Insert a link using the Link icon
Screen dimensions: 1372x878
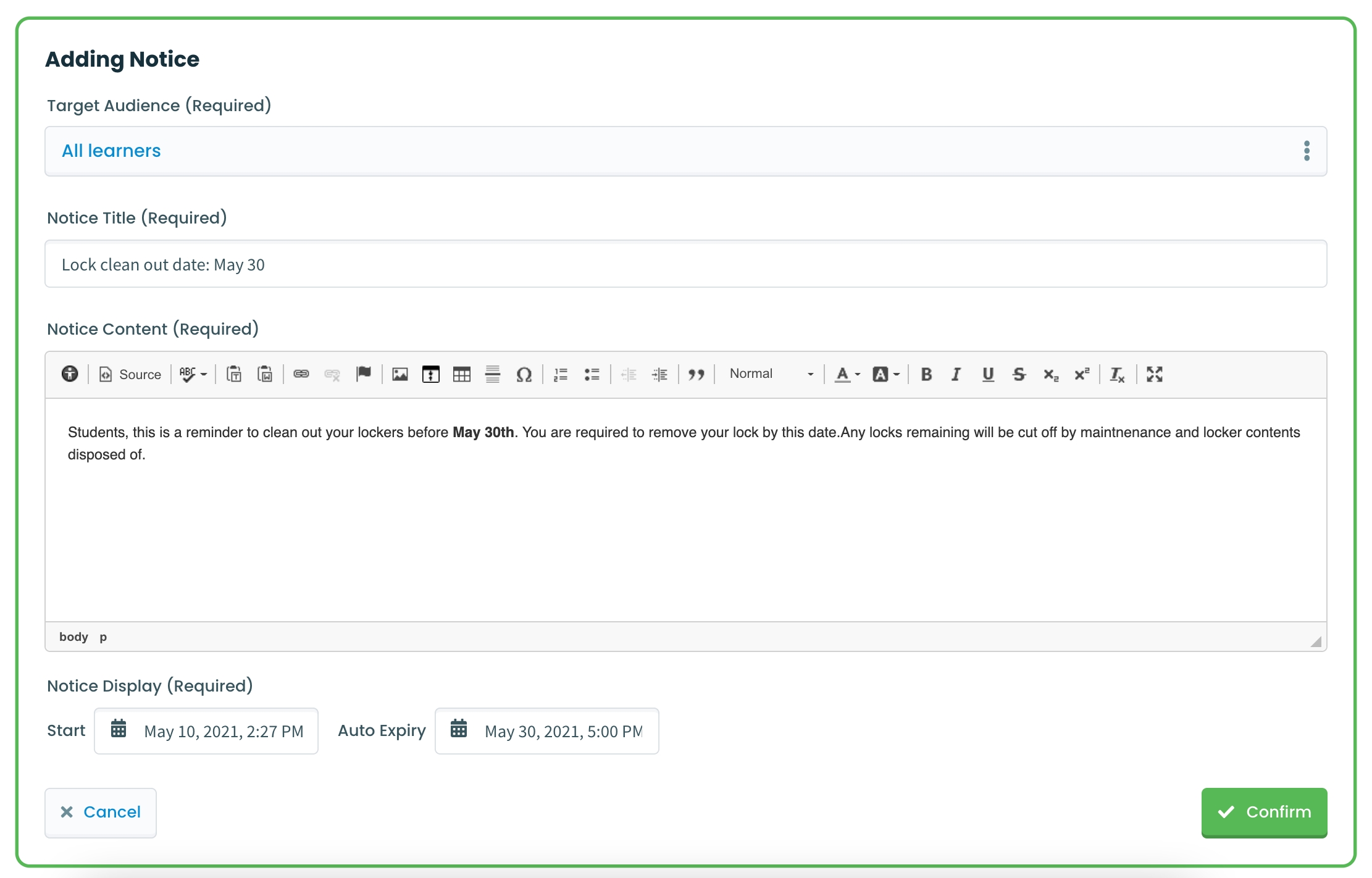pyautogui.click(x=301, y=374)
